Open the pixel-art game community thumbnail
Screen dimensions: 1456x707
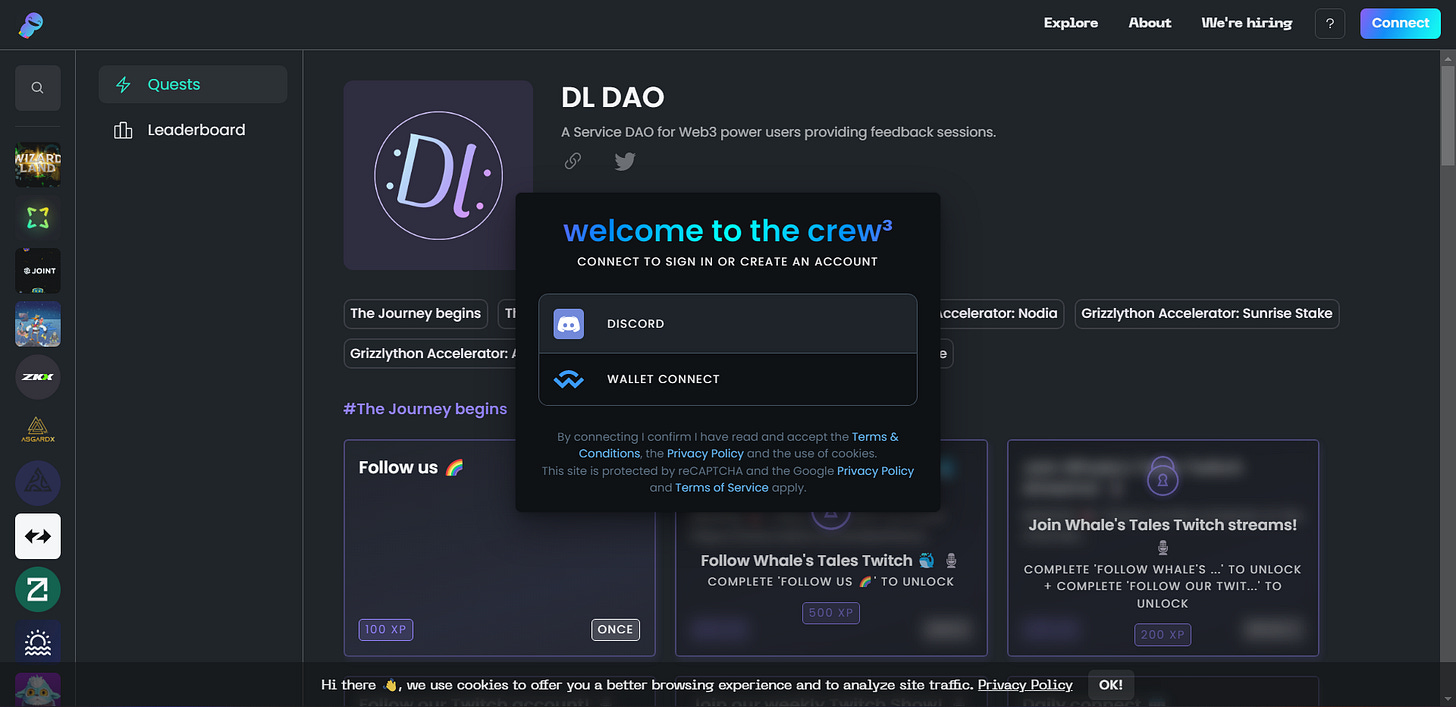point(38,324)
